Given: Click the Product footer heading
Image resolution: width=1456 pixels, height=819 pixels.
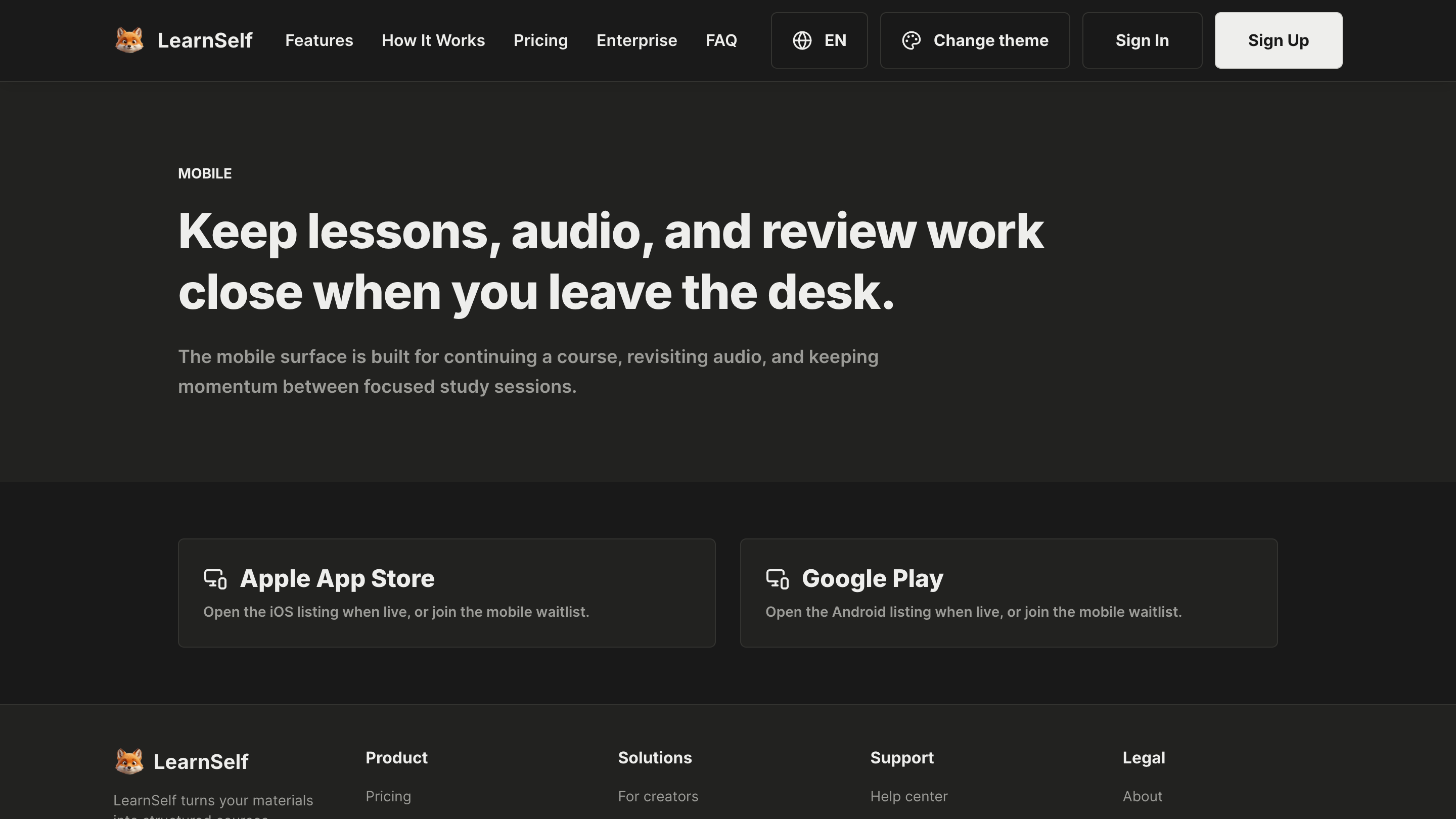Looking at the screenshot, I should pyautogui.click(x=396, y=757).
